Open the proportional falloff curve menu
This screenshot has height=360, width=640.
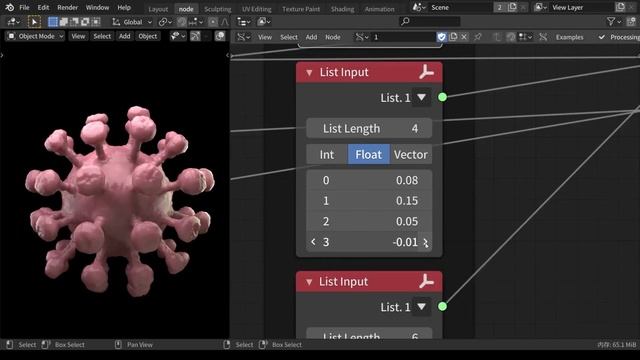tap(224, 22)
